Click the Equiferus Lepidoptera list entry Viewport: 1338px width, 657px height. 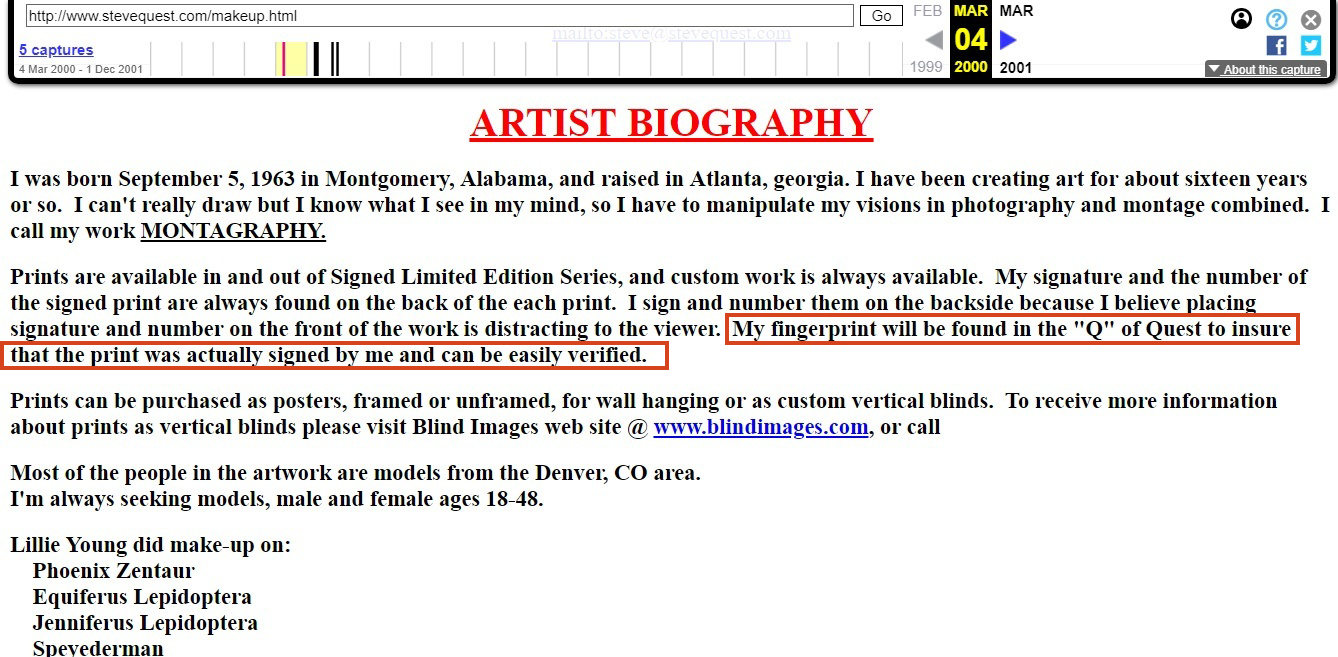[142, 597]
